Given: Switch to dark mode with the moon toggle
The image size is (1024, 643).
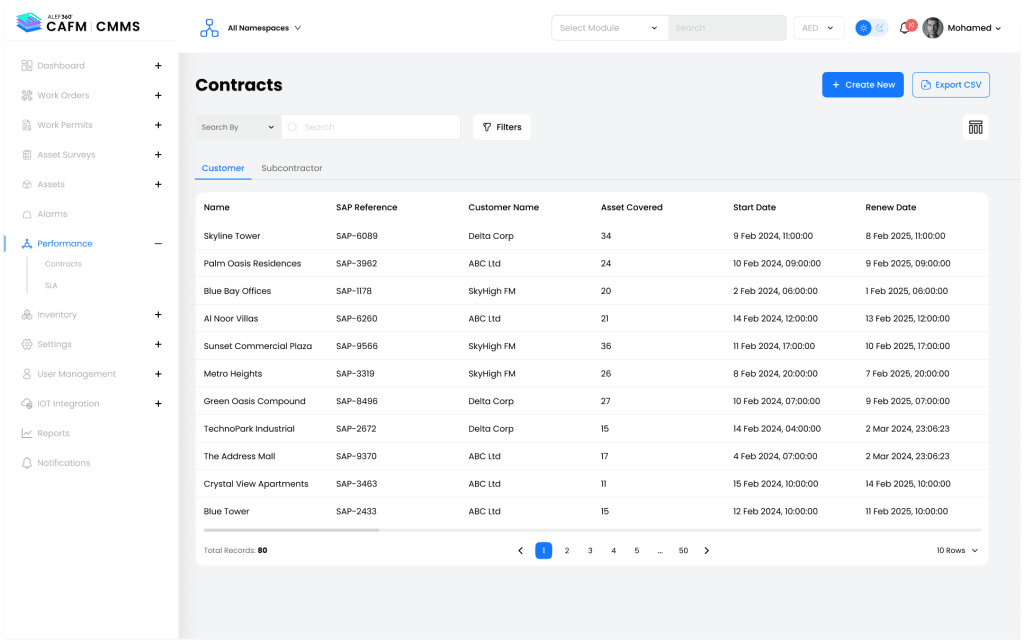Looking at the screenshot, I should click(880, 28).
